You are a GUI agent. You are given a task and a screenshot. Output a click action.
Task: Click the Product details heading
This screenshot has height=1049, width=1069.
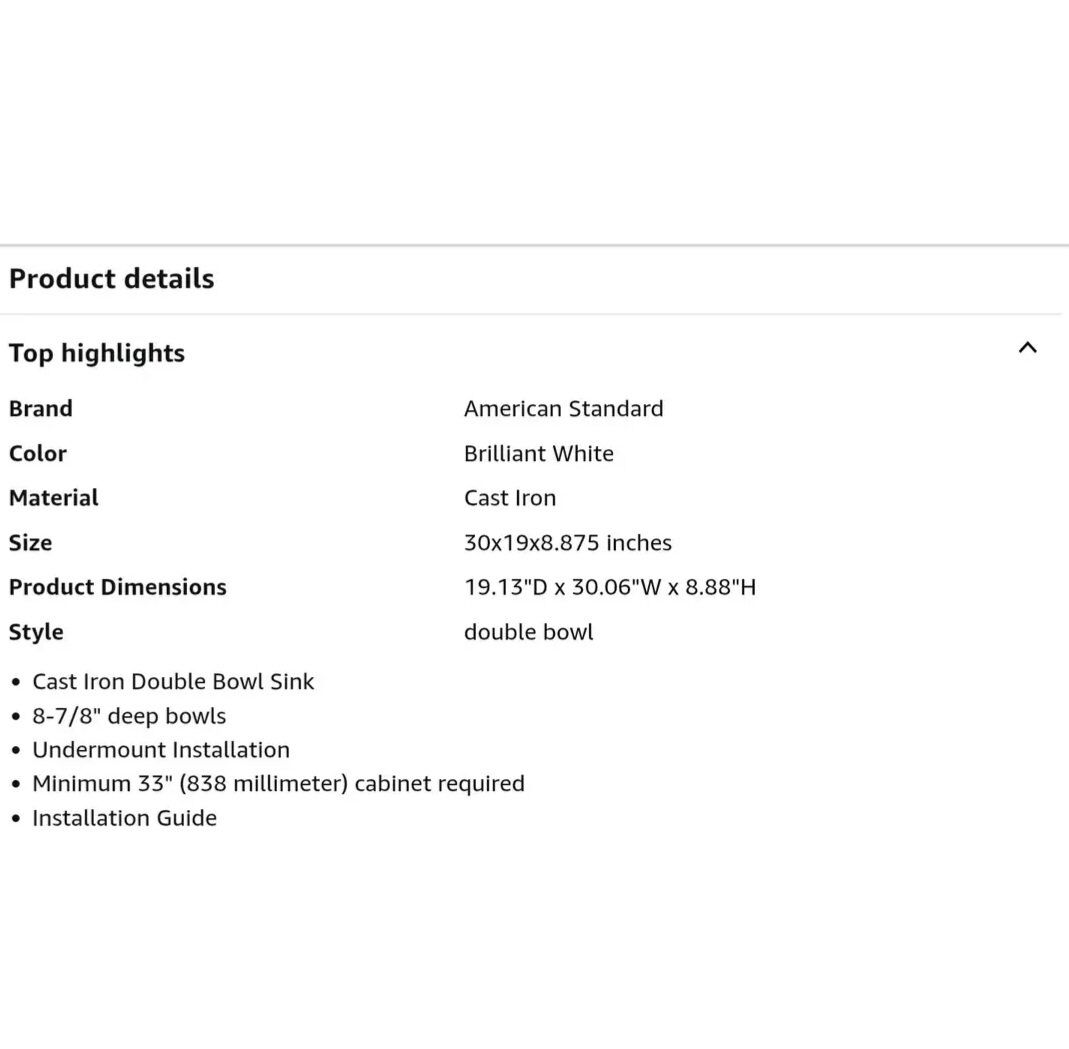click(x=112, y=278)
